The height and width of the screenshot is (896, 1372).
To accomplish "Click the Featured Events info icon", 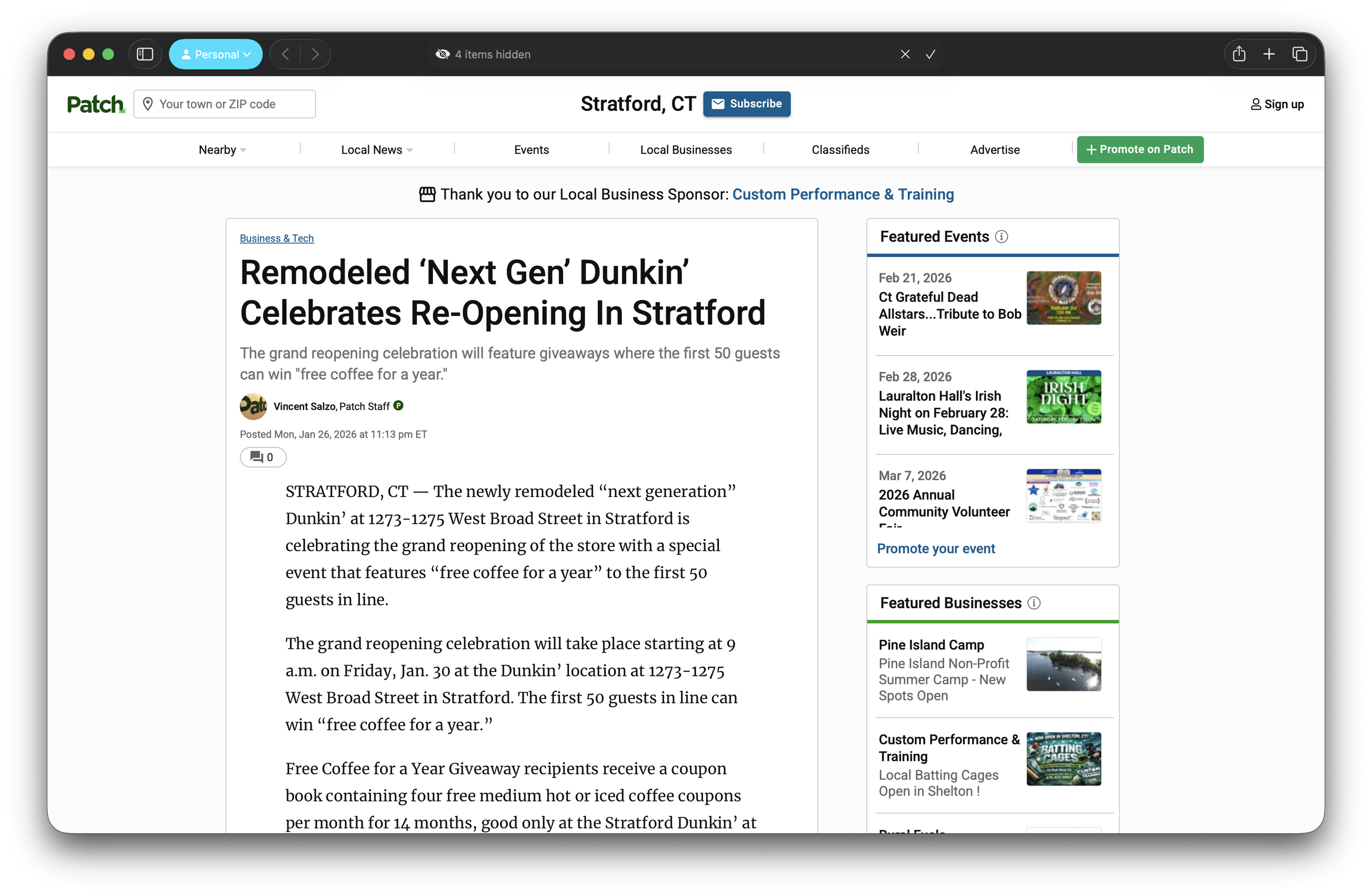I will 1002,237.
